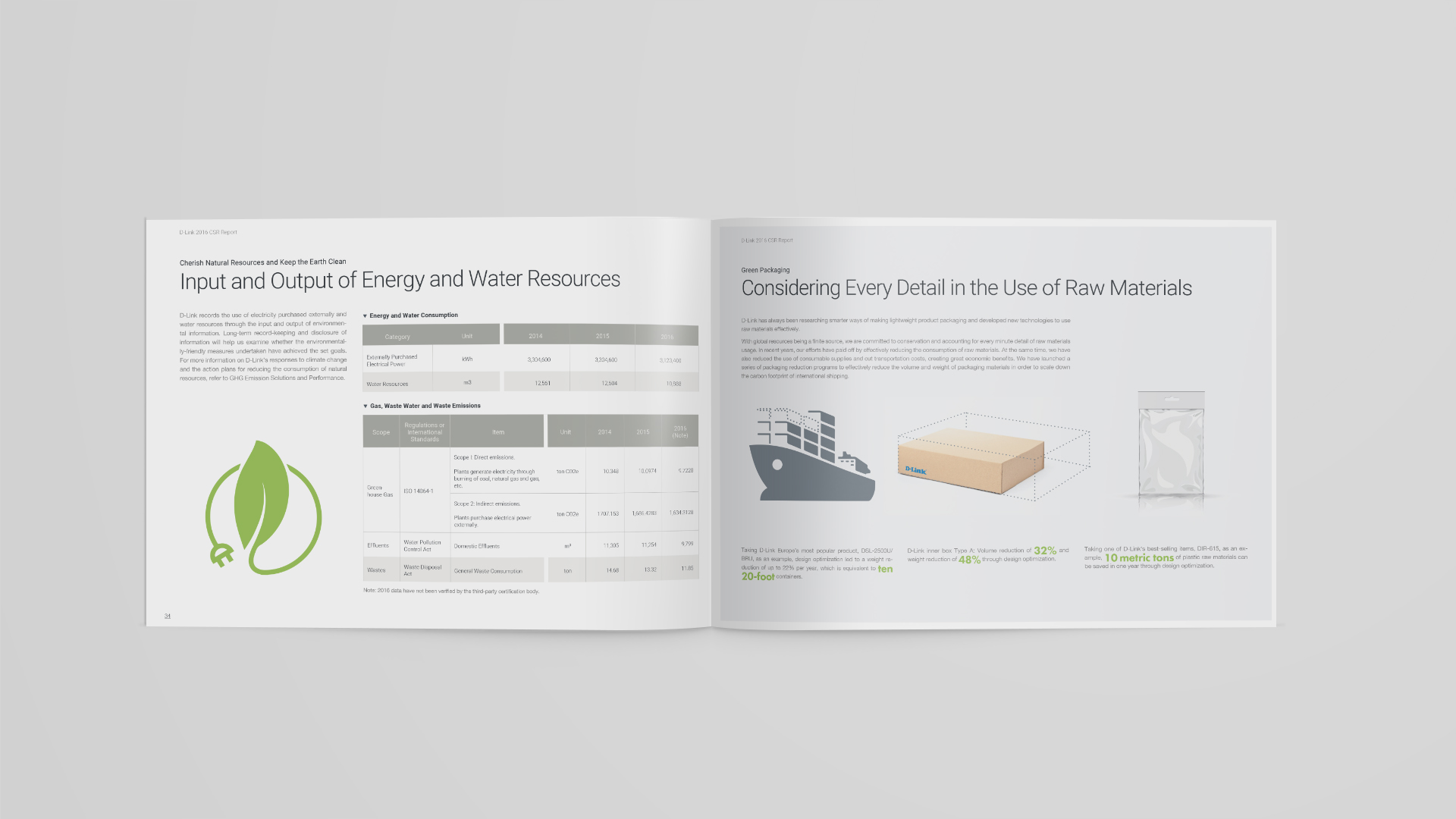The height and width of the screenshot is (819, 1456).
Task: Click the '10,988' water value for 2016
Action: (673, 384)
